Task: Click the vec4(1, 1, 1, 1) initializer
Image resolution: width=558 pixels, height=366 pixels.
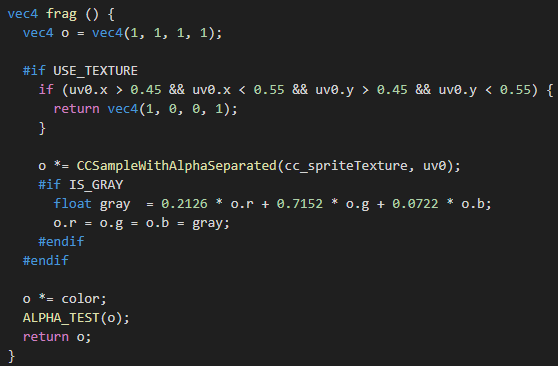Action: click(153, 33)
